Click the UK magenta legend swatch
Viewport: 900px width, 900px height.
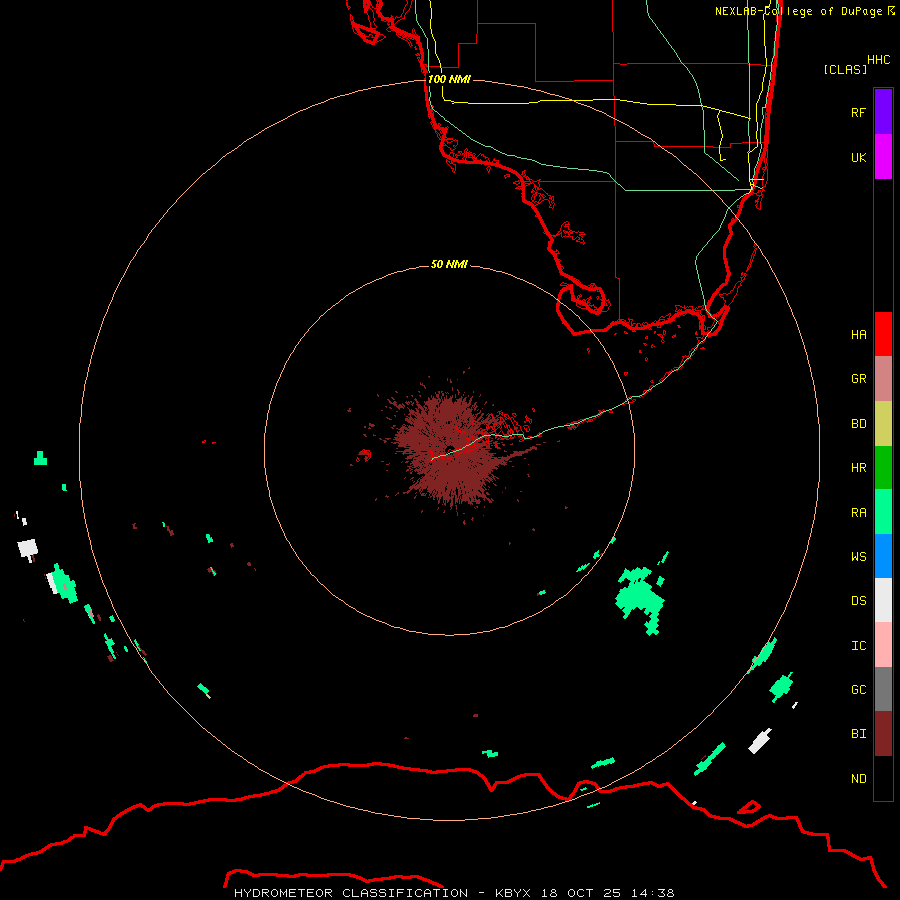[883, 157]
